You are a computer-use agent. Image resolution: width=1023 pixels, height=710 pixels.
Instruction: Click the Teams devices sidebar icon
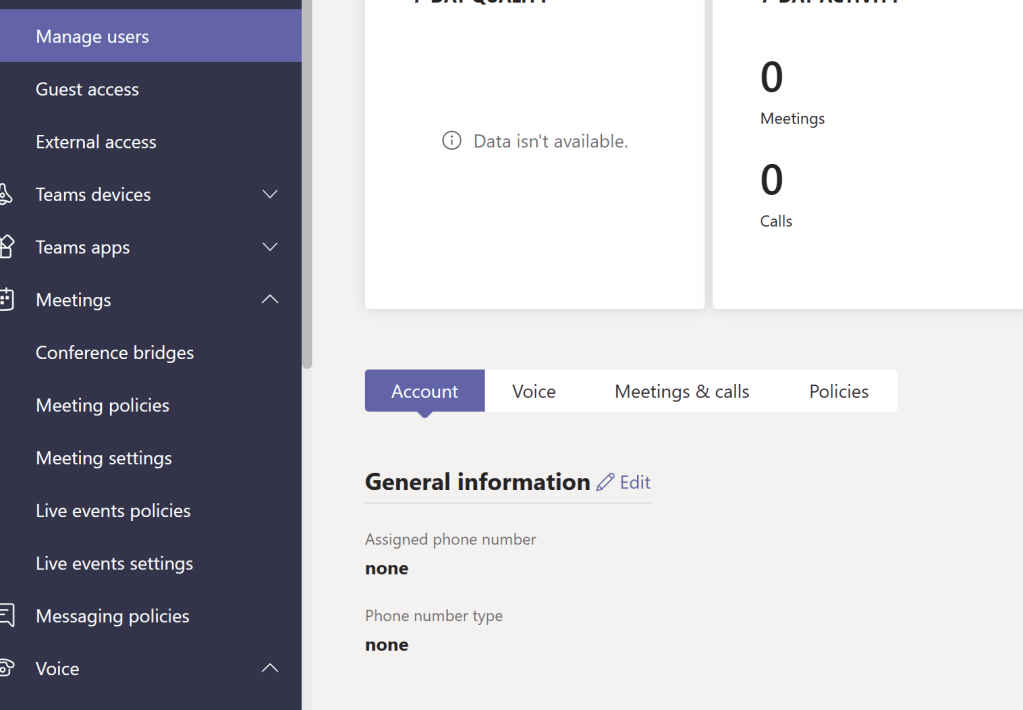tap(5, 194)
